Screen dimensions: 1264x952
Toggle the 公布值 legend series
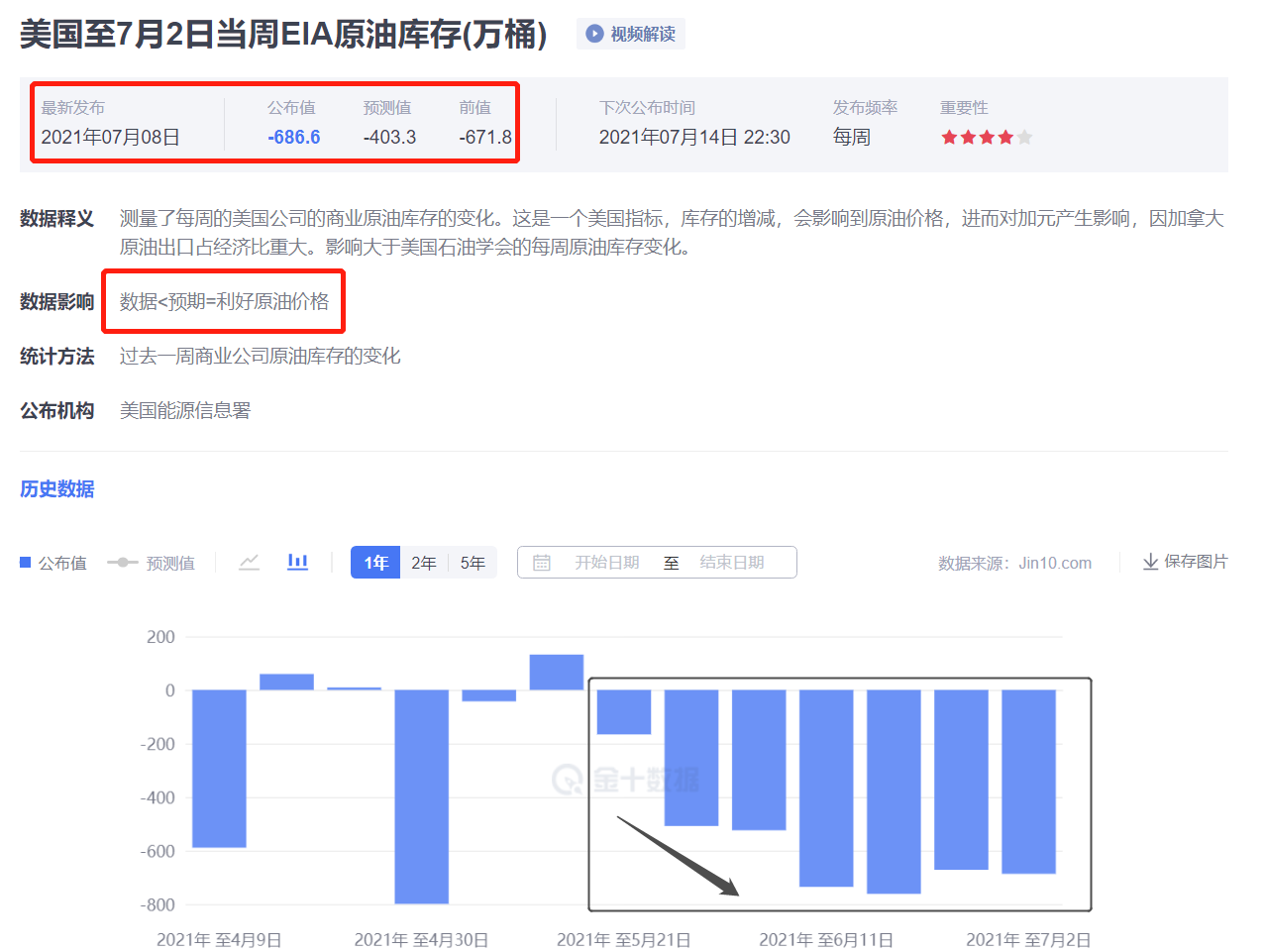click(x=53, y=563)
